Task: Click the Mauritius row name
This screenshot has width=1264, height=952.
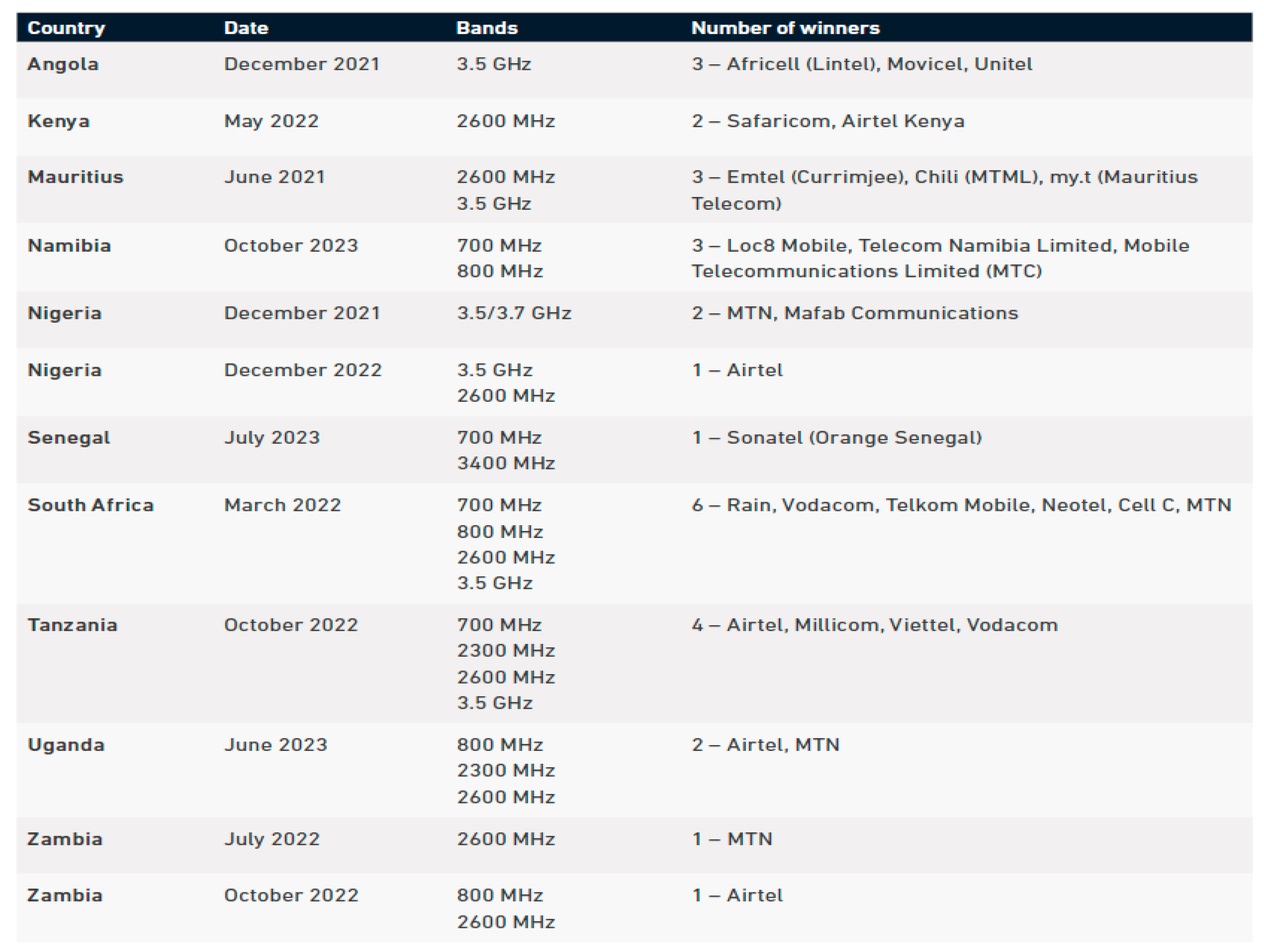Action: tap(75, 177)
